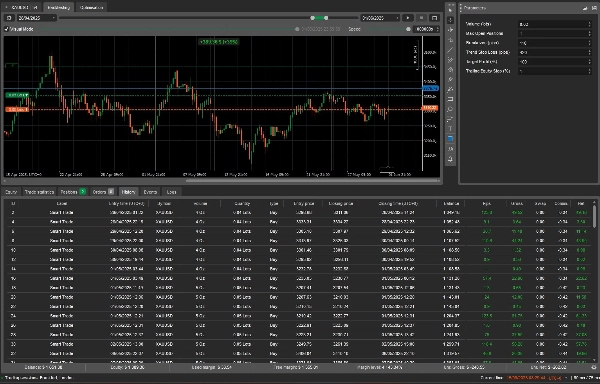
Task: Select the History row with ID 4
Action: pos(298,222)
